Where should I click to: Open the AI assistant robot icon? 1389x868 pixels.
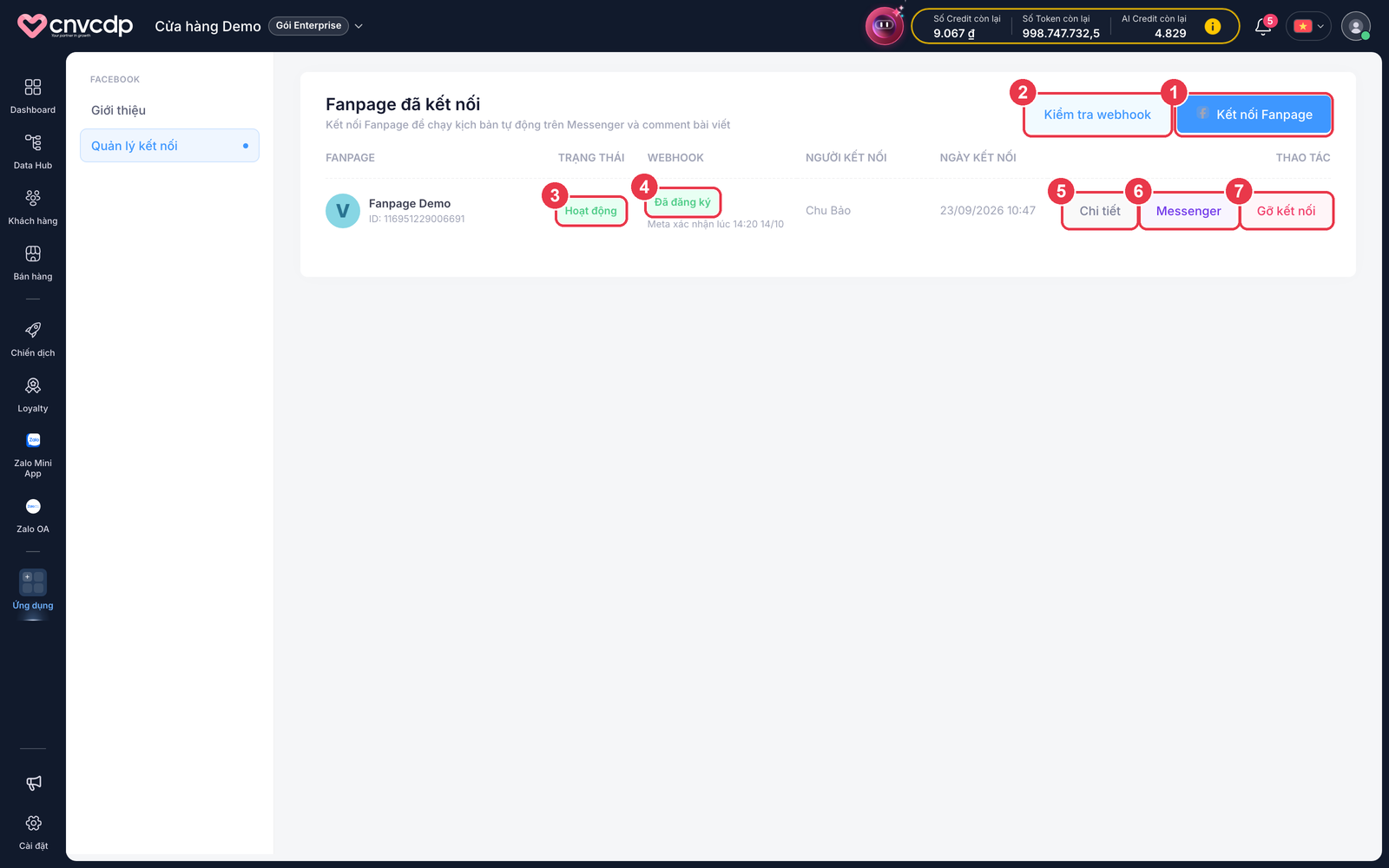pos(884,25)
